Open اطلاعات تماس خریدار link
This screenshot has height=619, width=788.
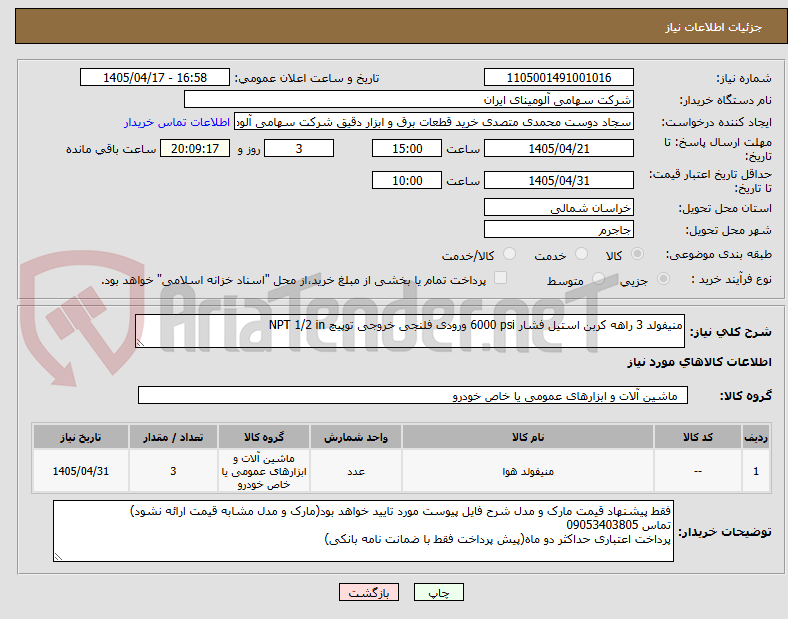point(177,122)
